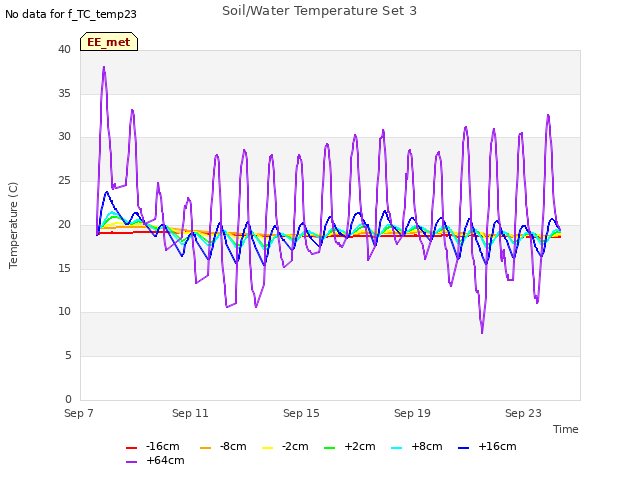Click the 35 y-axis tick label
The width and height of the screenshot is (640, 480).
64,93
